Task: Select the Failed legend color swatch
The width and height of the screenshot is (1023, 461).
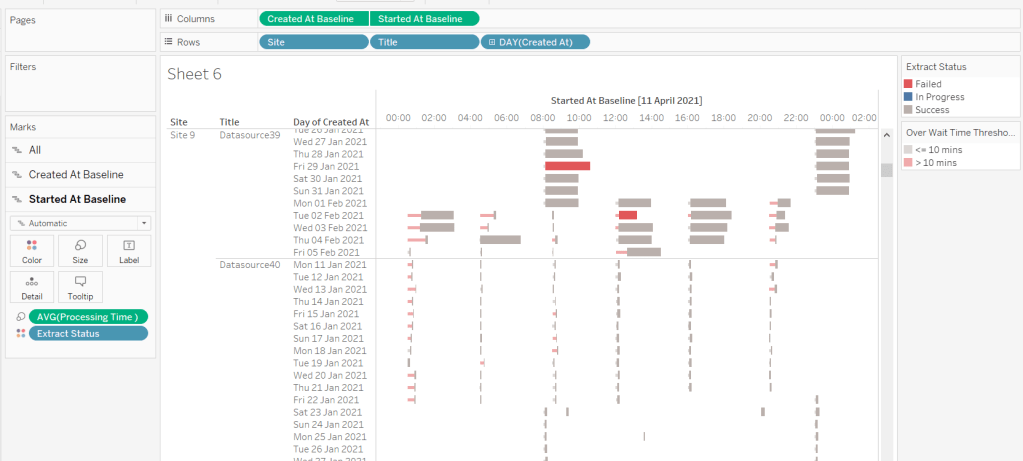Action: pos(908,84)
